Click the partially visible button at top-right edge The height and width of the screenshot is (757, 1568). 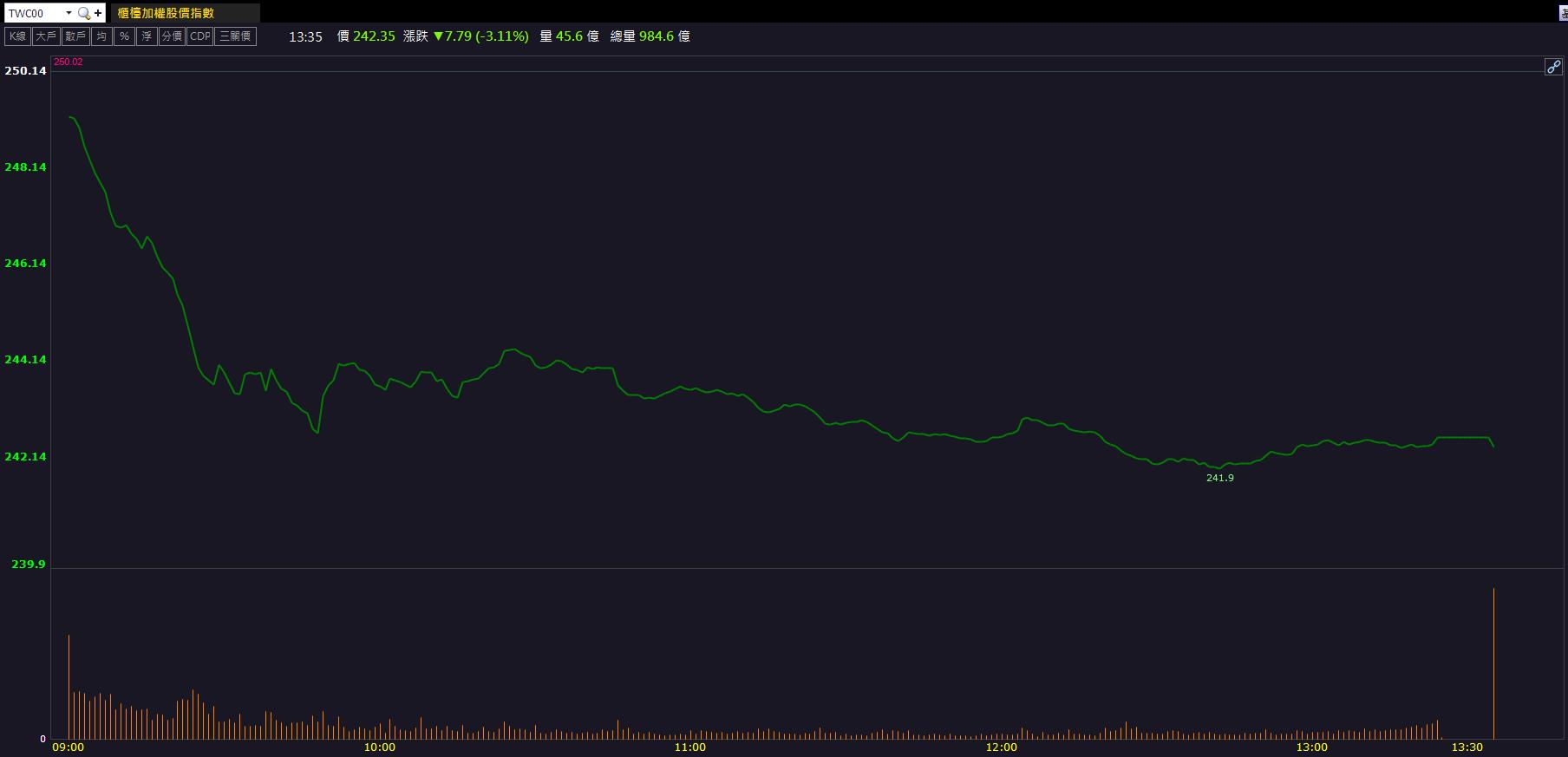[1563, 13]
